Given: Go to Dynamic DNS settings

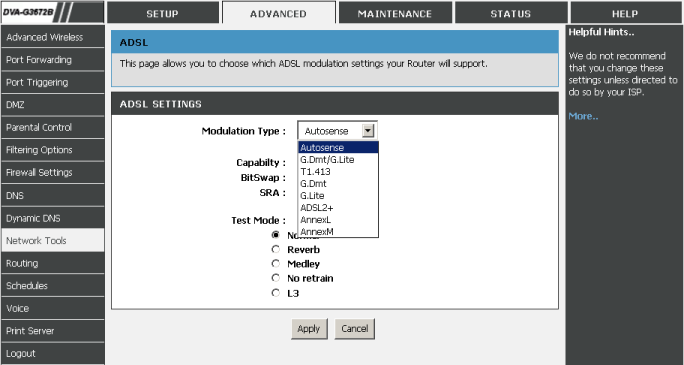Looking at the screenshot, I should (52, 218).
